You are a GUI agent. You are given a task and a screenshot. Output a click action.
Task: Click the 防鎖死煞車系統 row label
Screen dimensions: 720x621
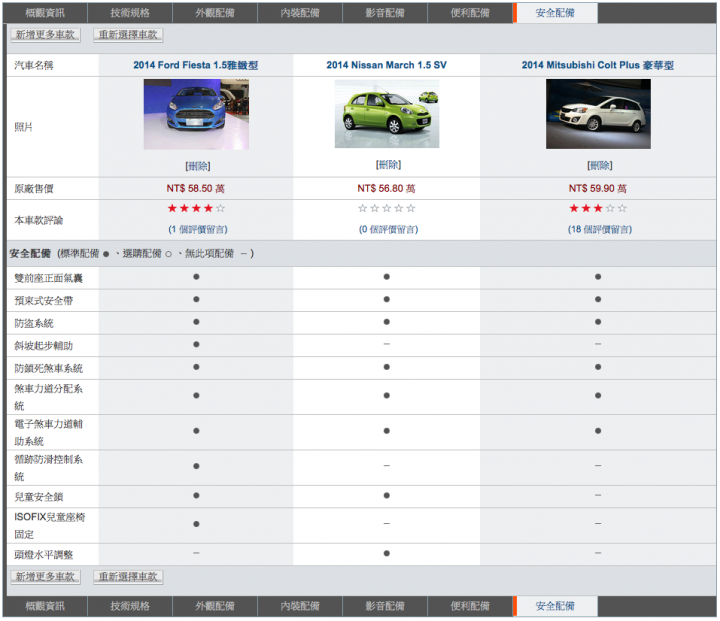(48, 368)
